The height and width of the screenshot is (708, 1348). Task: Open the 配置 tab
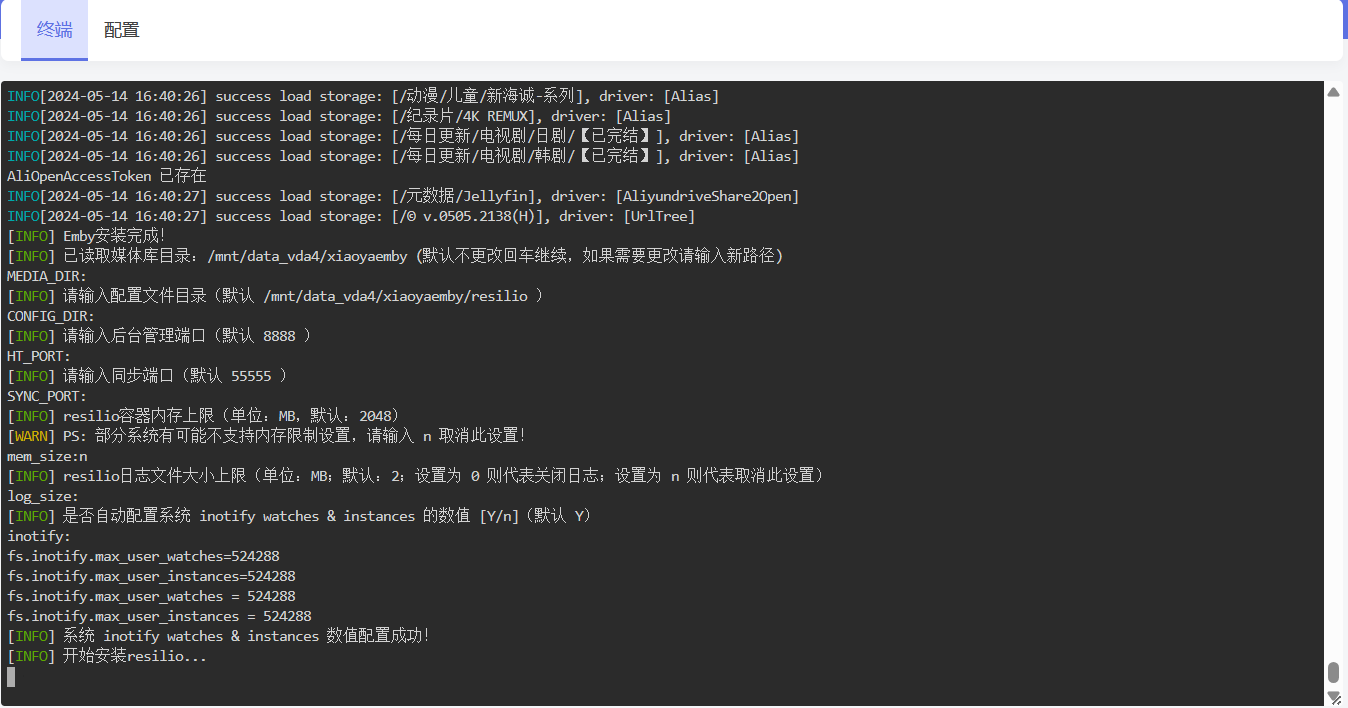[x=121, y=30]
